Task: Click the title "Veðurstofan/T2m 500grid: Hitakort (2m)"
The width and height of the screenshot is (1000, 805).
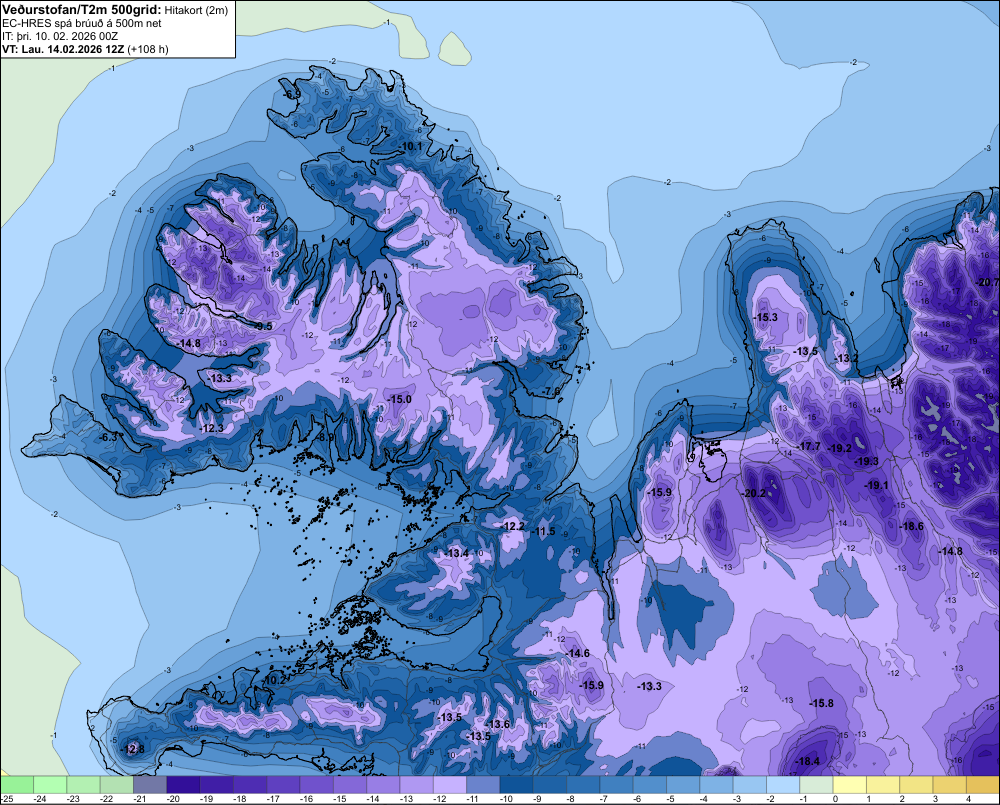Action: (115, 10)
